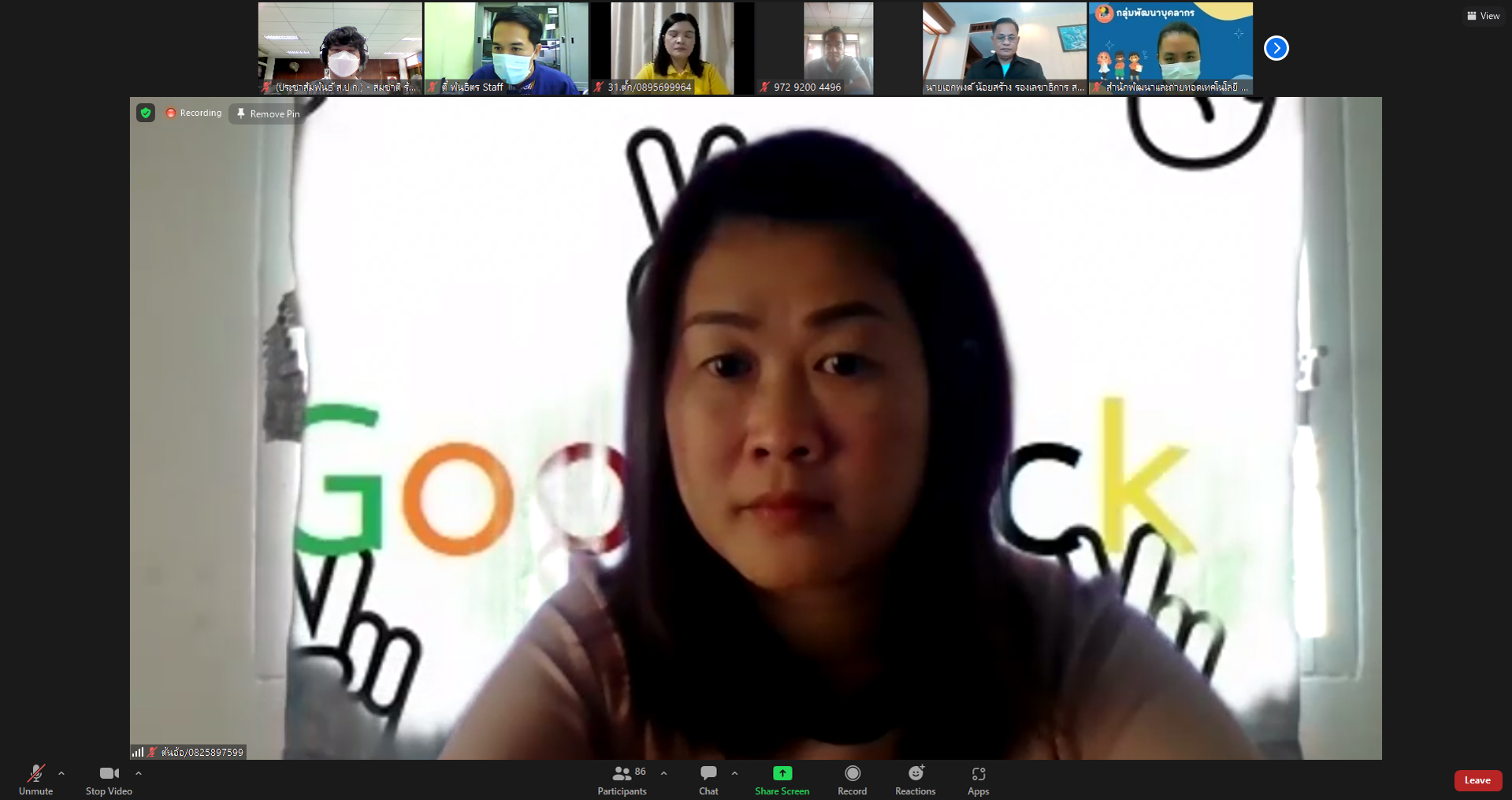Viewport: 1512px width, 800px height.
Task: Stop the video camera
Action: click(109, 780)
